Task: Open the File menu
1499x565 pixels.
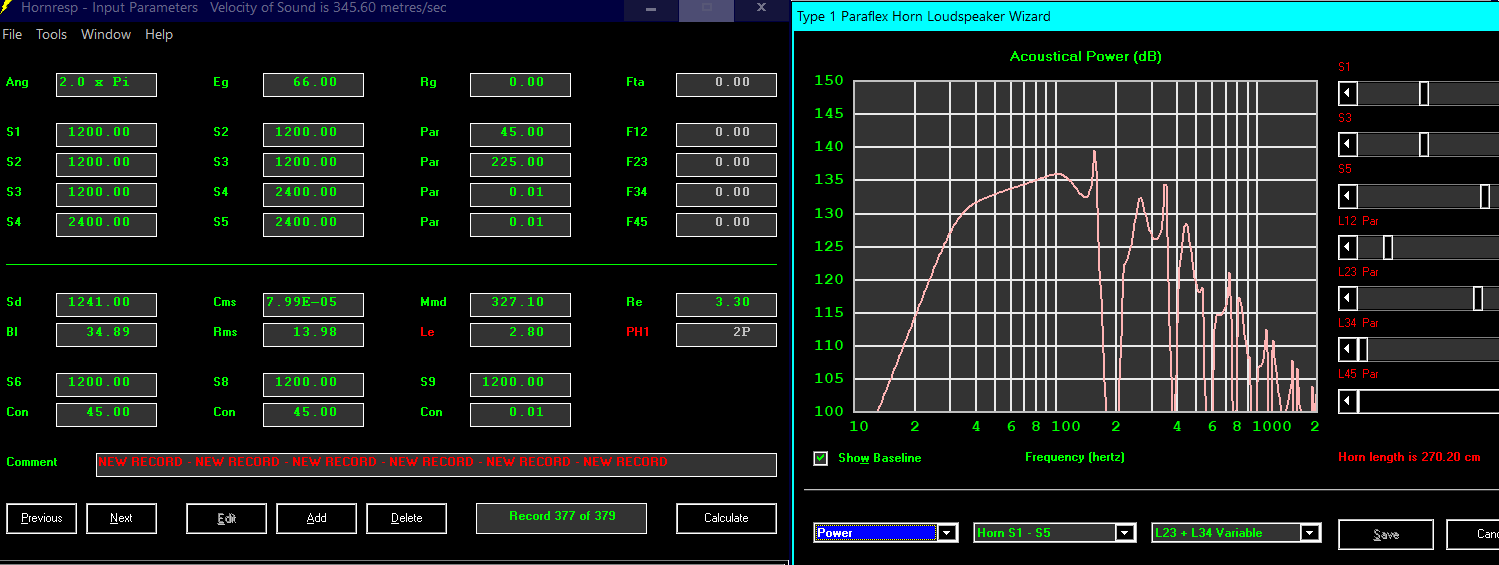Action: pyautogui.click(x=12, y=34)
